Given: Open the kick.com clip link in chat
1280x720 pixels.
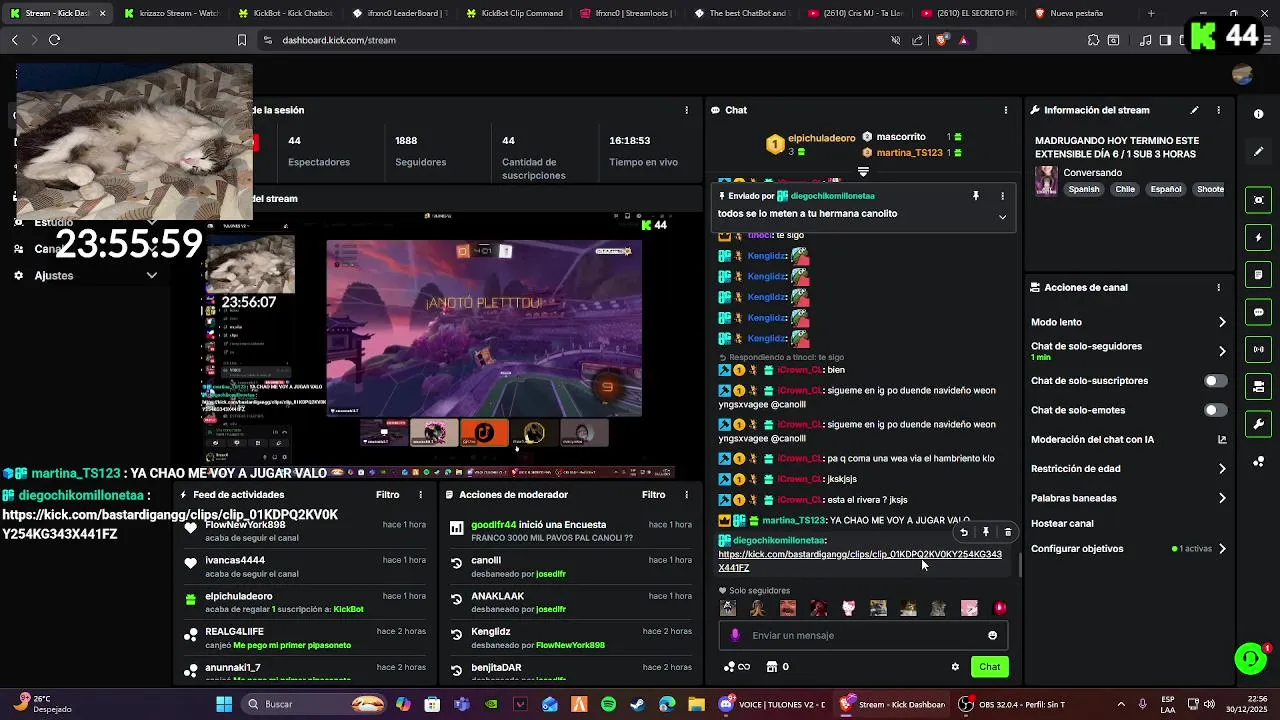Looking at the screenshot, I should pyautogui.click(x=859, y=561).
